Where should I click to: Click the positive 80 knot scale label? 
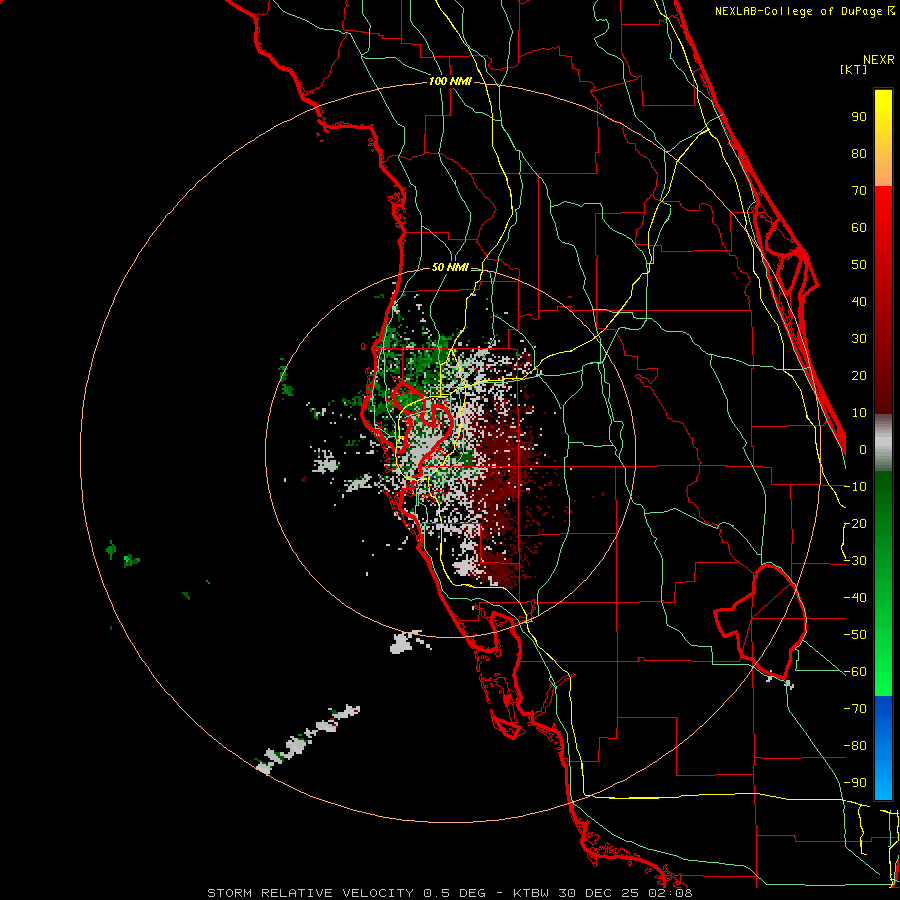coord(859,154)
